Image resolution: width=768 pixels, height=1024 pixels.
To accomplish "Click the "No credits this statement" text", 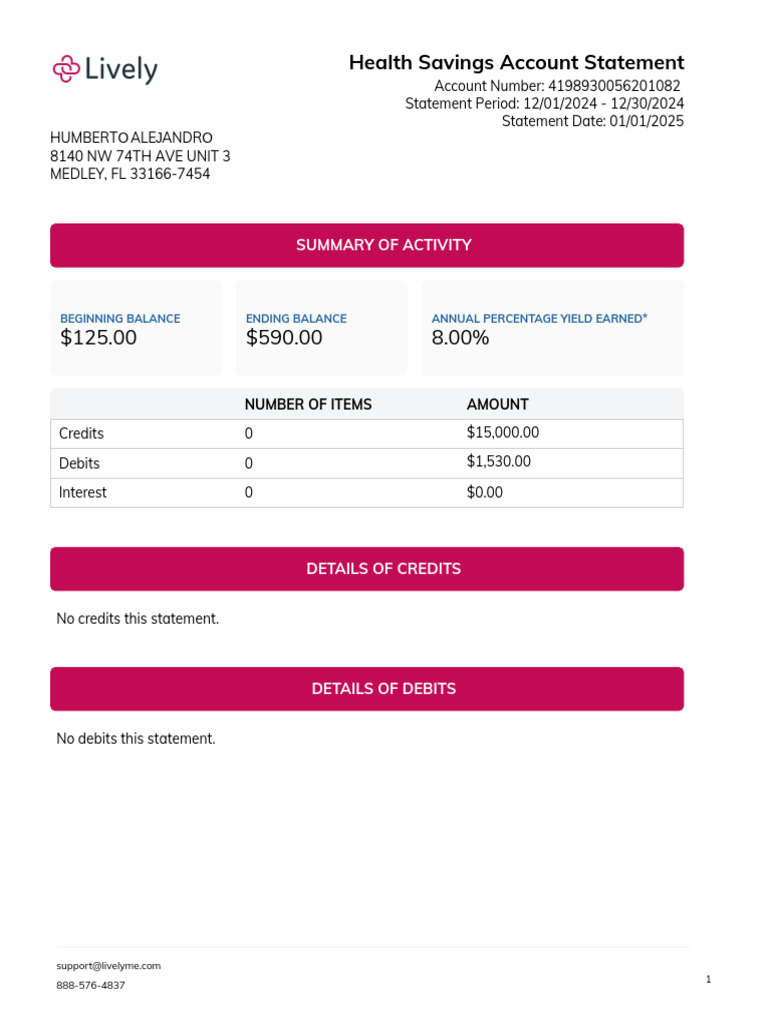I will [138, 619].
